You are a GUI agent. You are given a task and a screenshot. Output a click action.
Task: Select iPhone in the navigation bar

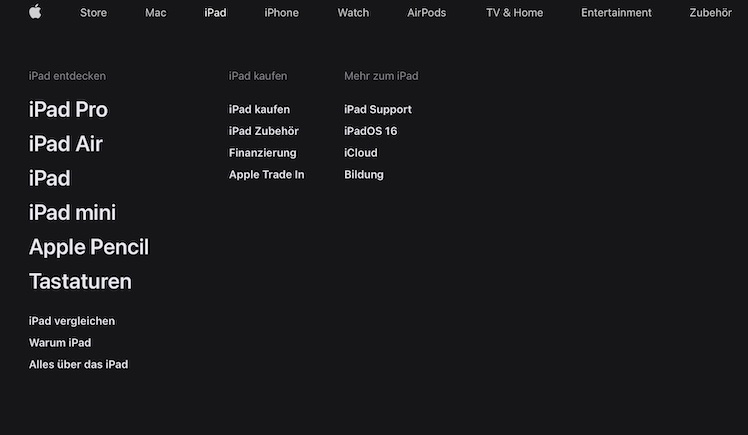[x=281, y=13]
